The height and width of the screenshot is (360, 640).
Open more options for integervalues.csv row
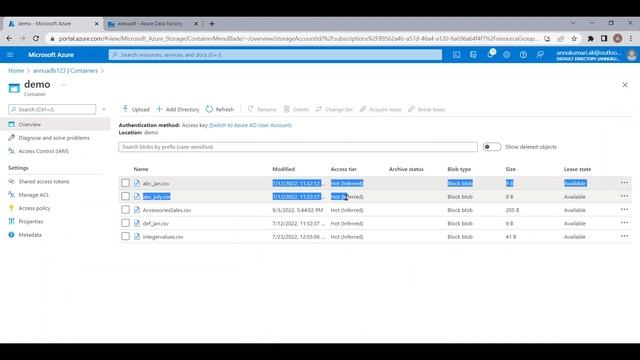(x=624, y=236)
